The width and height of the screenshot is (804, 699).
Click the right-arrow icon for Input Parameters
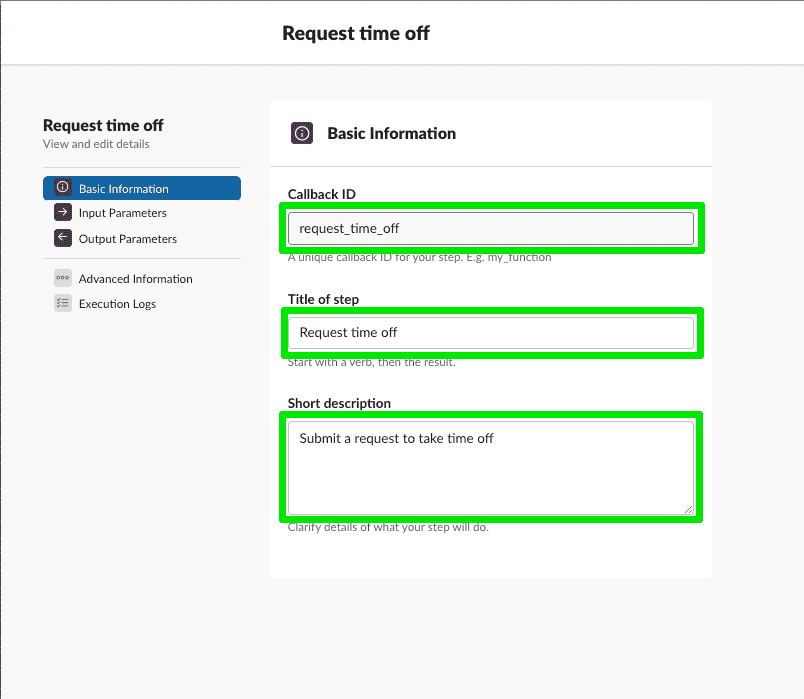(62, 213)
